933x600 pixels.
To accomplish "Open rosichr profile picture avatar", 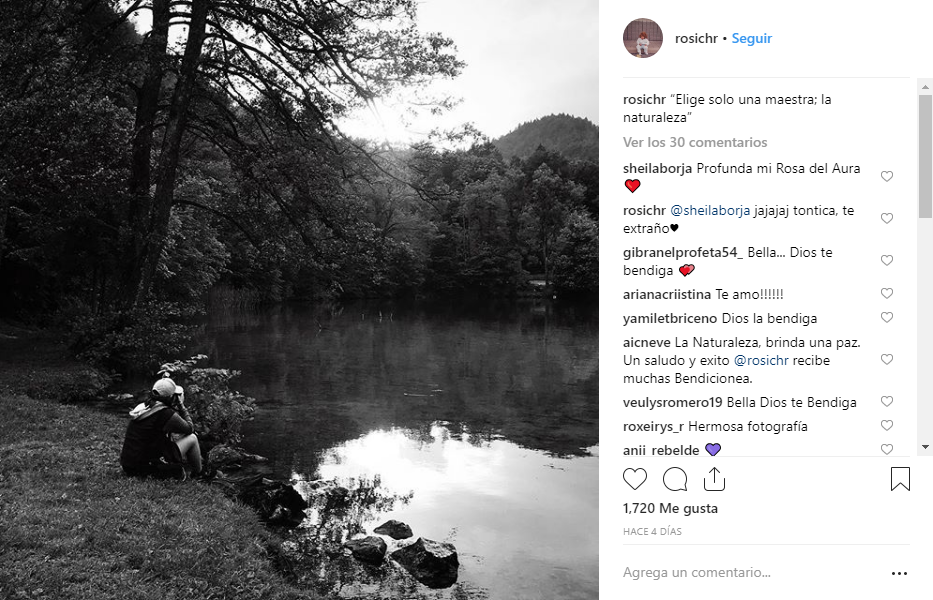I will point(643,38).
